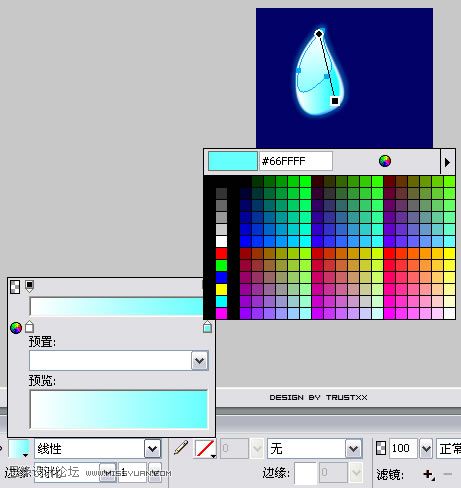
Task: Open the 无 stroke category dropdown
Action: coord(353,449)
